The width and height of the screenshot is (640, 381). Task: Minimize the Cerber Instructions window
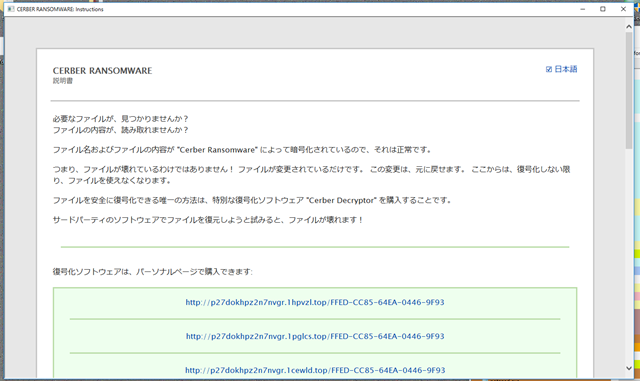click(x=583, y=9)
